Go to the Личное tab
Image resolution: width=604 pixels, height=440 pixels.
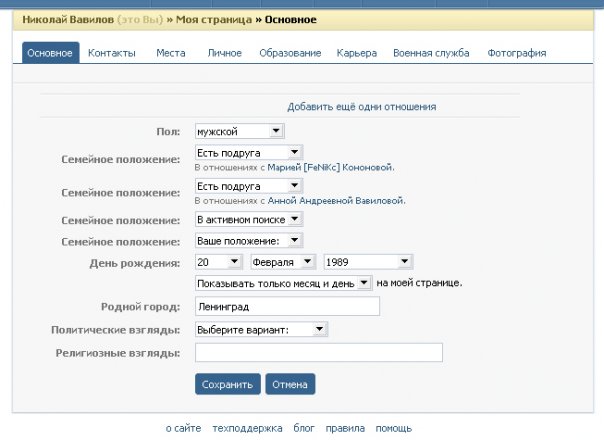coord(224,52)
